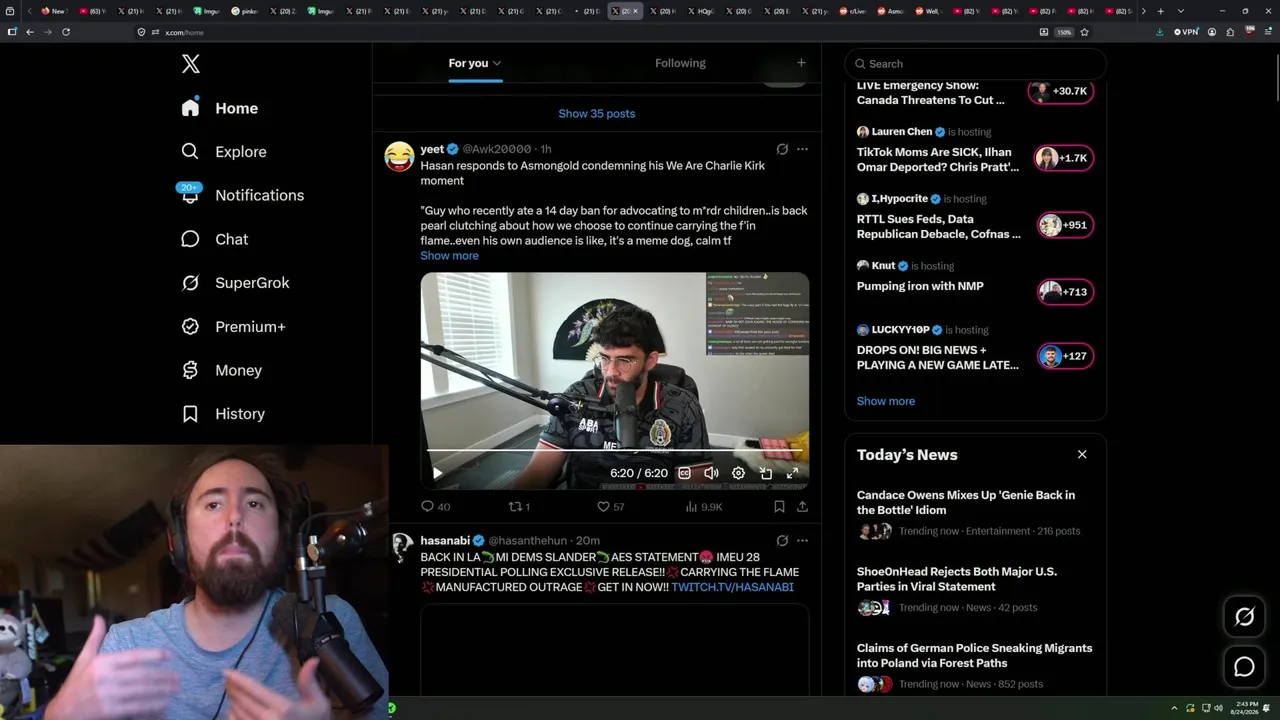
Task: Open video settings gear
Action: tap(738, 473)
